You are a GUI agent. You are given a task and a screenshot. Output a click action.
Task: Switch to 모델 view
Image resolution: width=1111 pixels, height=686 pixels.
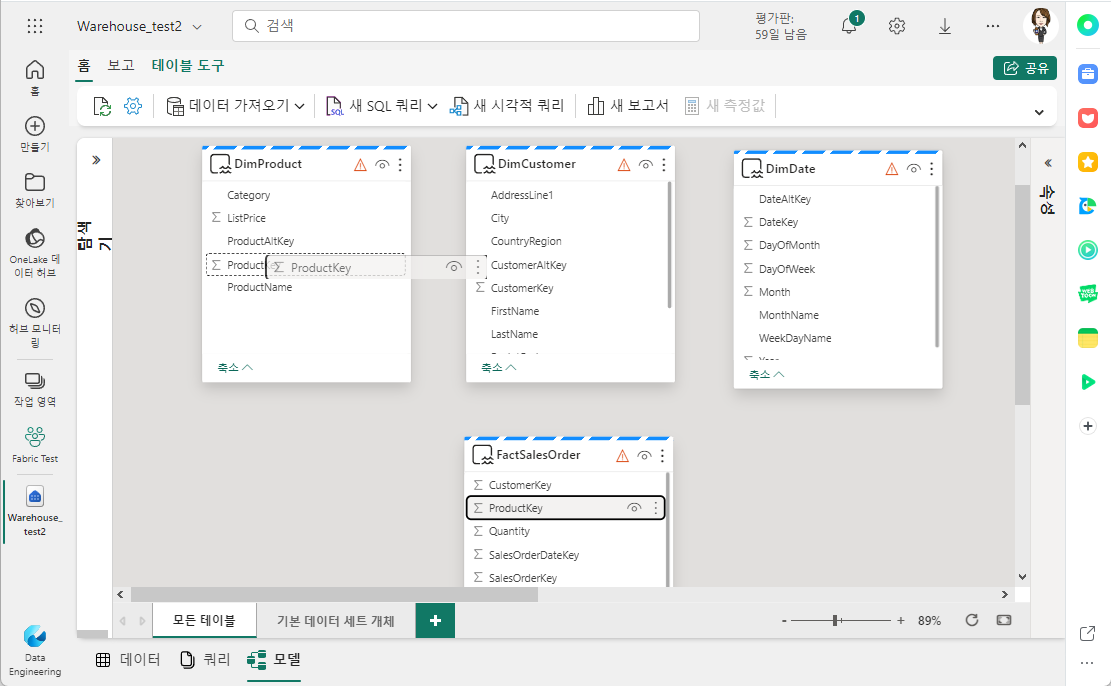click(274, 660)
